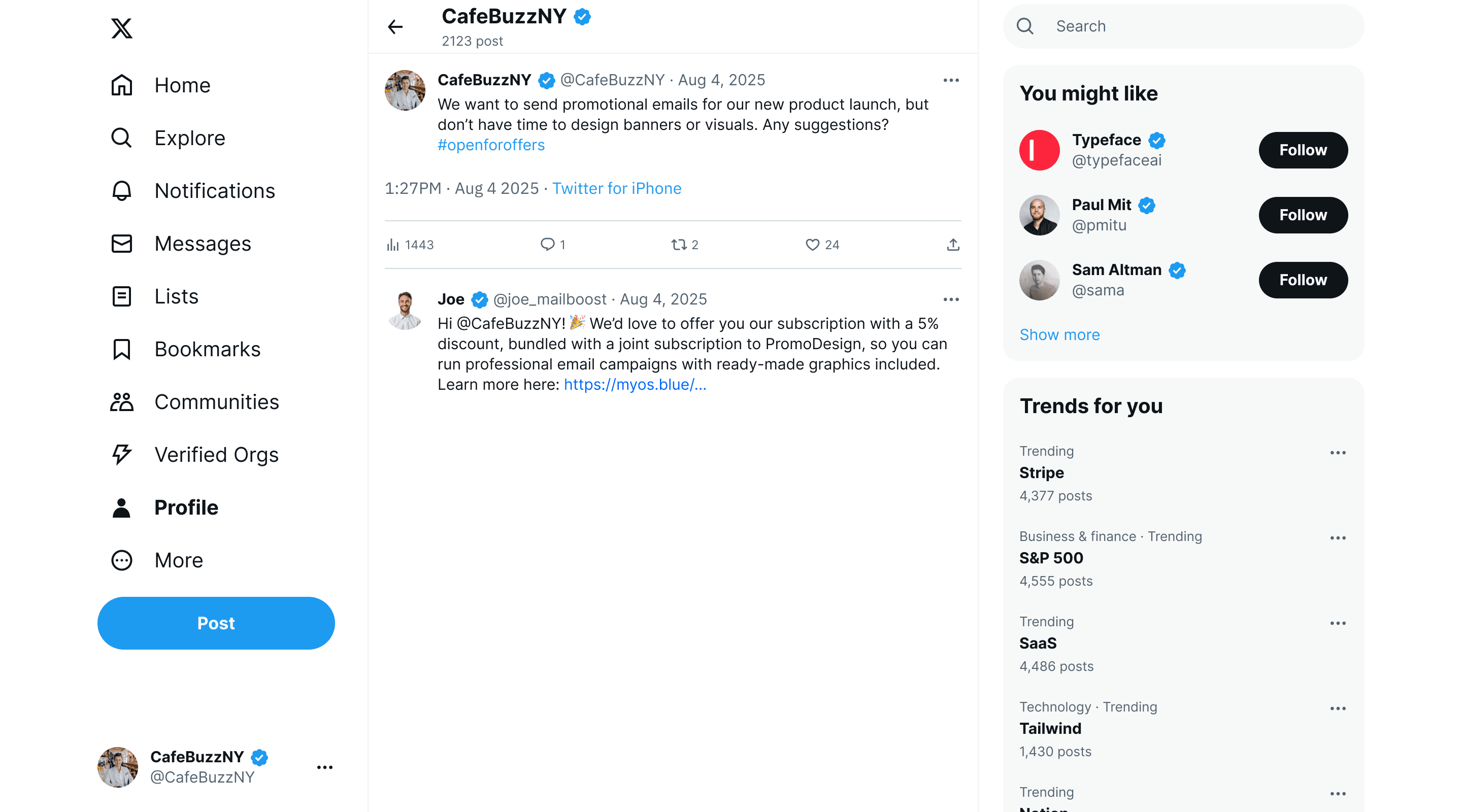
Task: Open Notifications from the sidebar
Action: (x=215, y=191)
